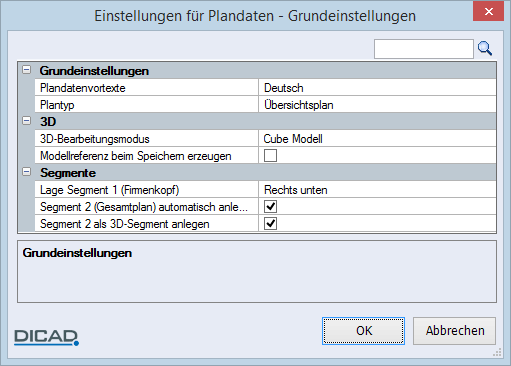
Task: Confirm settings with the OK button
Action: 363,331
